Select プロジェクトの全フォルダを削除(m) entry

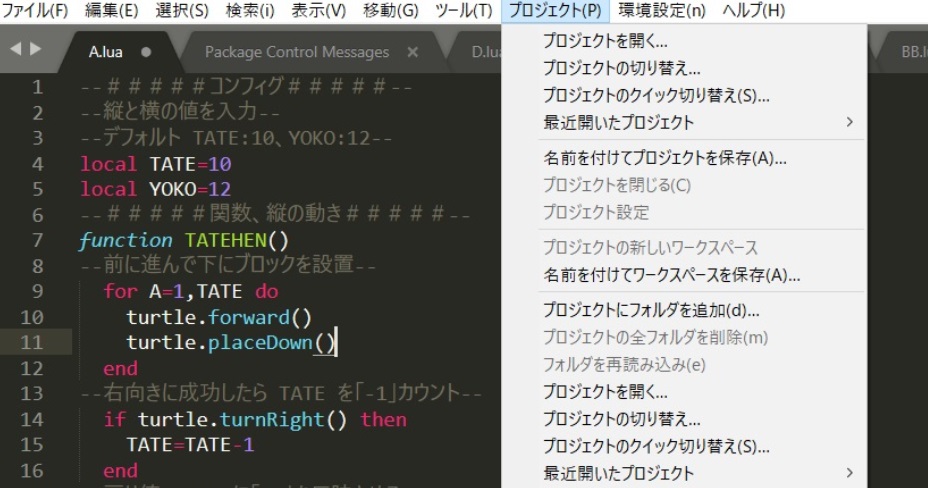(x=655, y=337)
